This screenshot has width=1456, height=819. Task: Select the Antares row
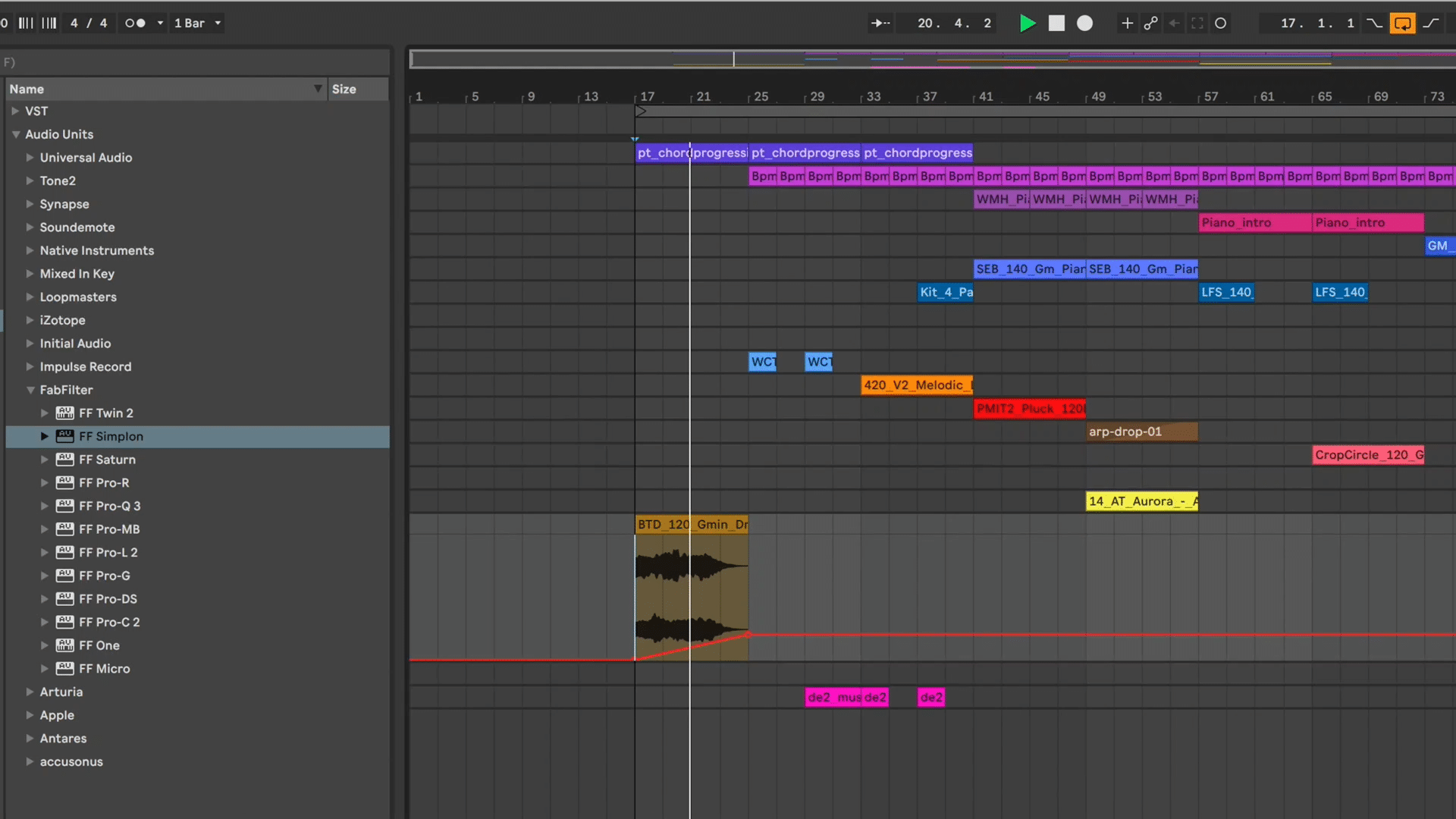pos(197,739)
